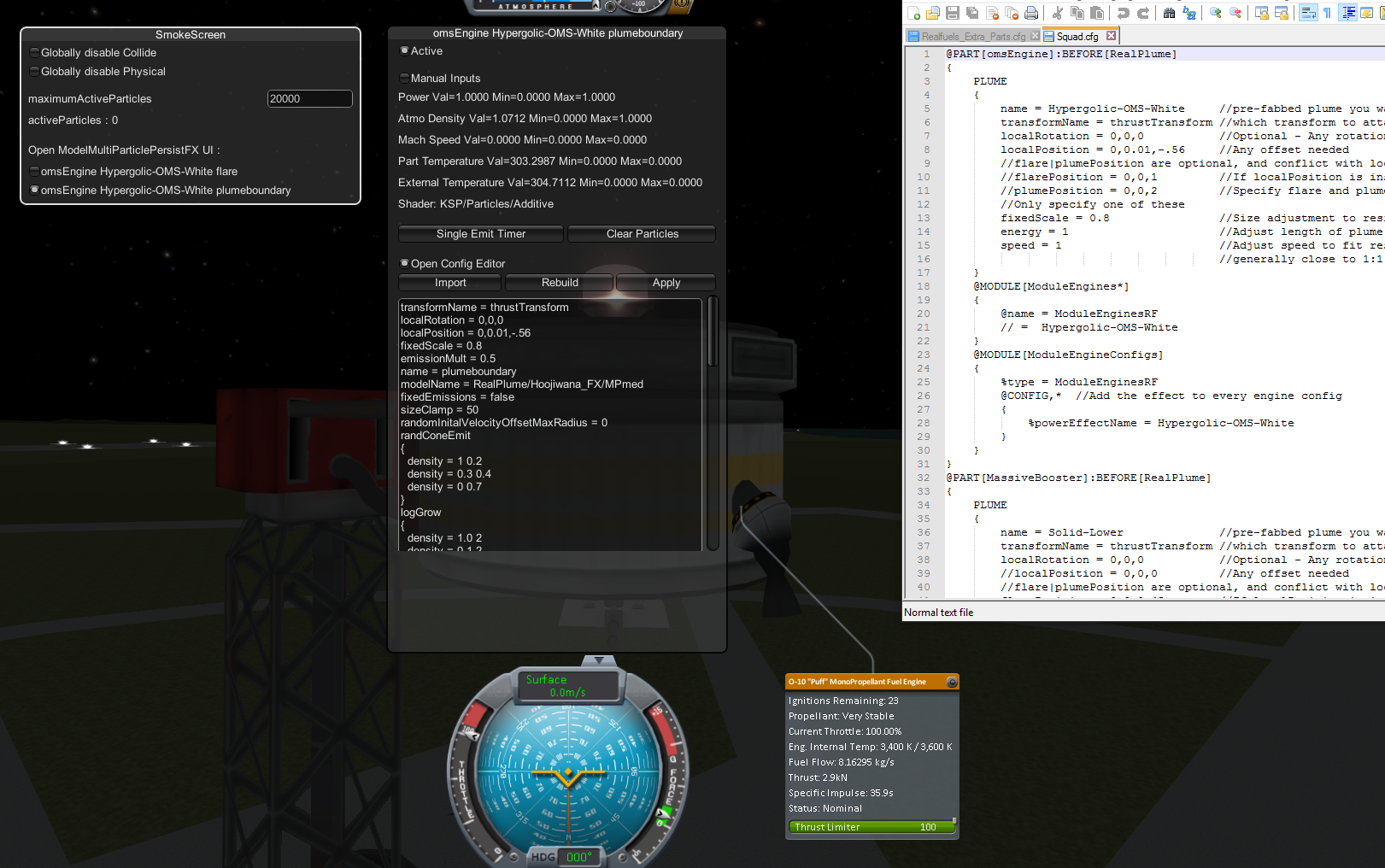This screenshot has width=1385, height=868.
Task: Click 'Atmo Density Val=1.0712' readout line
Action: (x=525, y=119)
